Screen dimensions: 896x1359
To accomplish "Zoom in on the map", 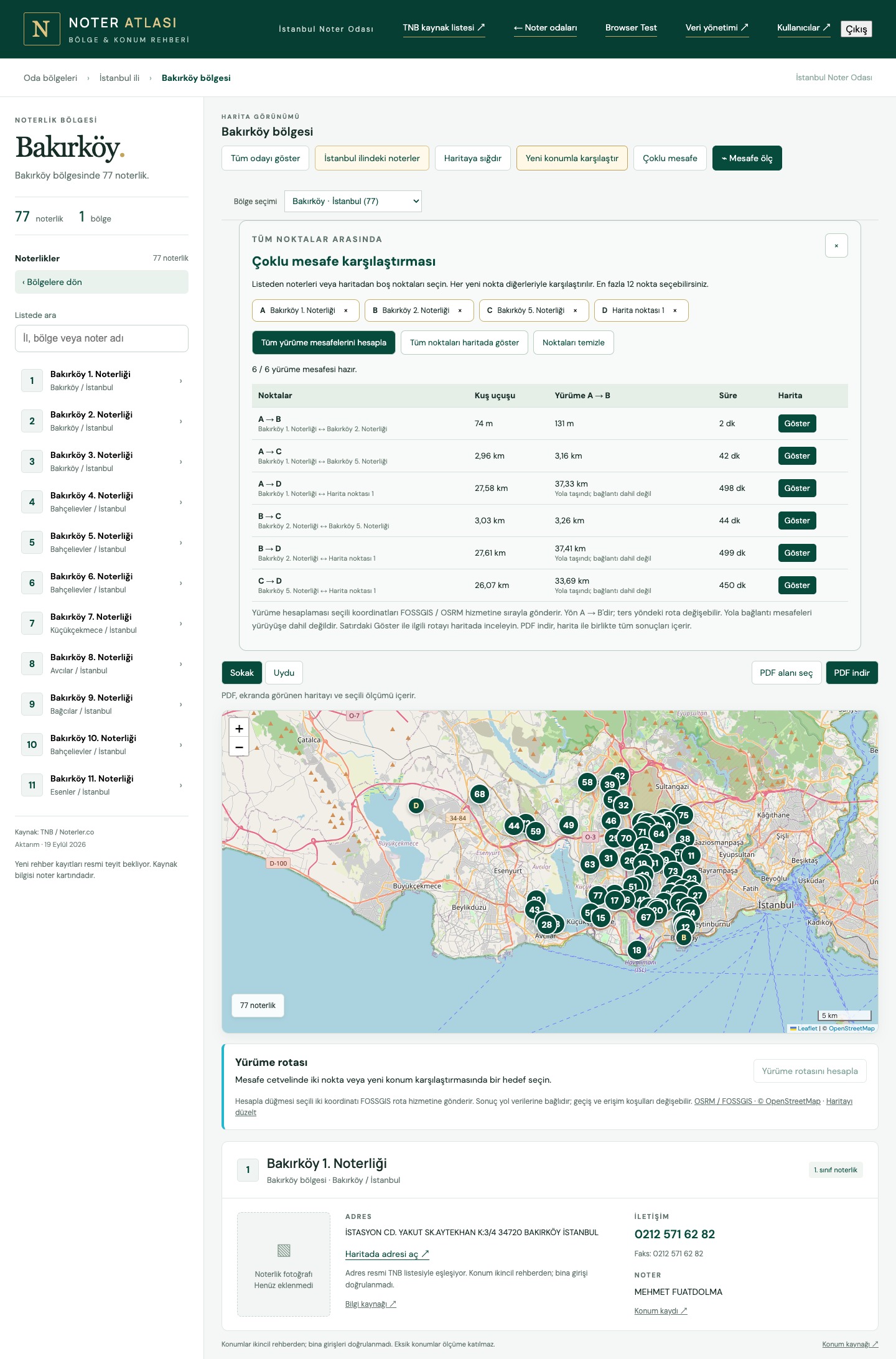I will [239, 728].
